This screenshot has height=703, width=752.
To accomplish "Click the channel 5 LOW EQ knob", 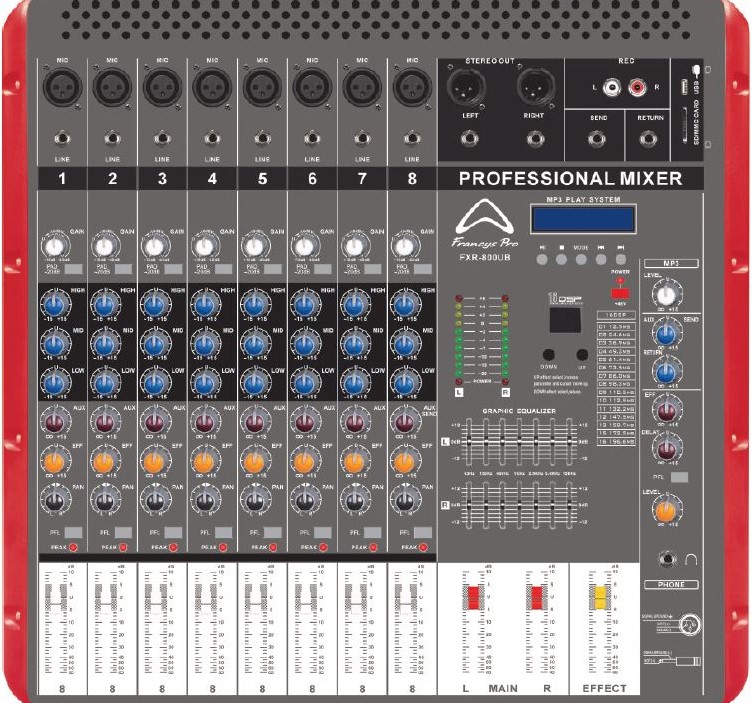I will [x=255, y=384].
